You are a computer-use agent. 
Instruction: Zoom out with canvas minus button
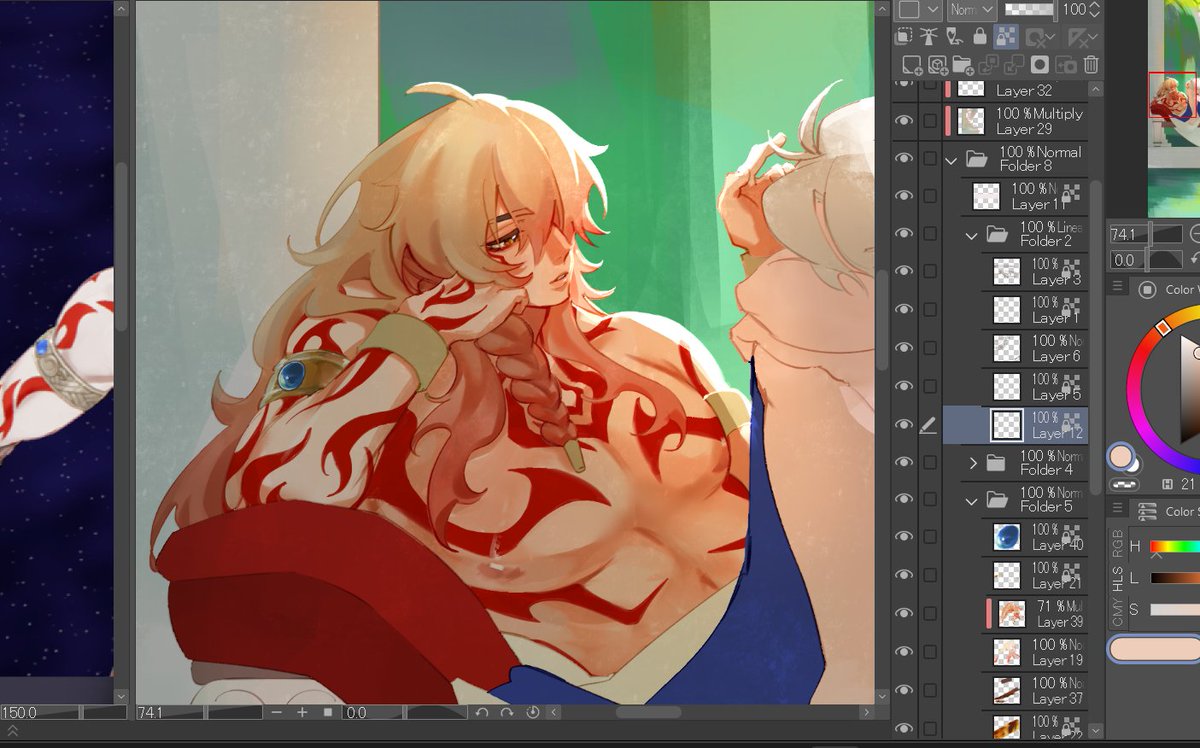coord(277,712)
